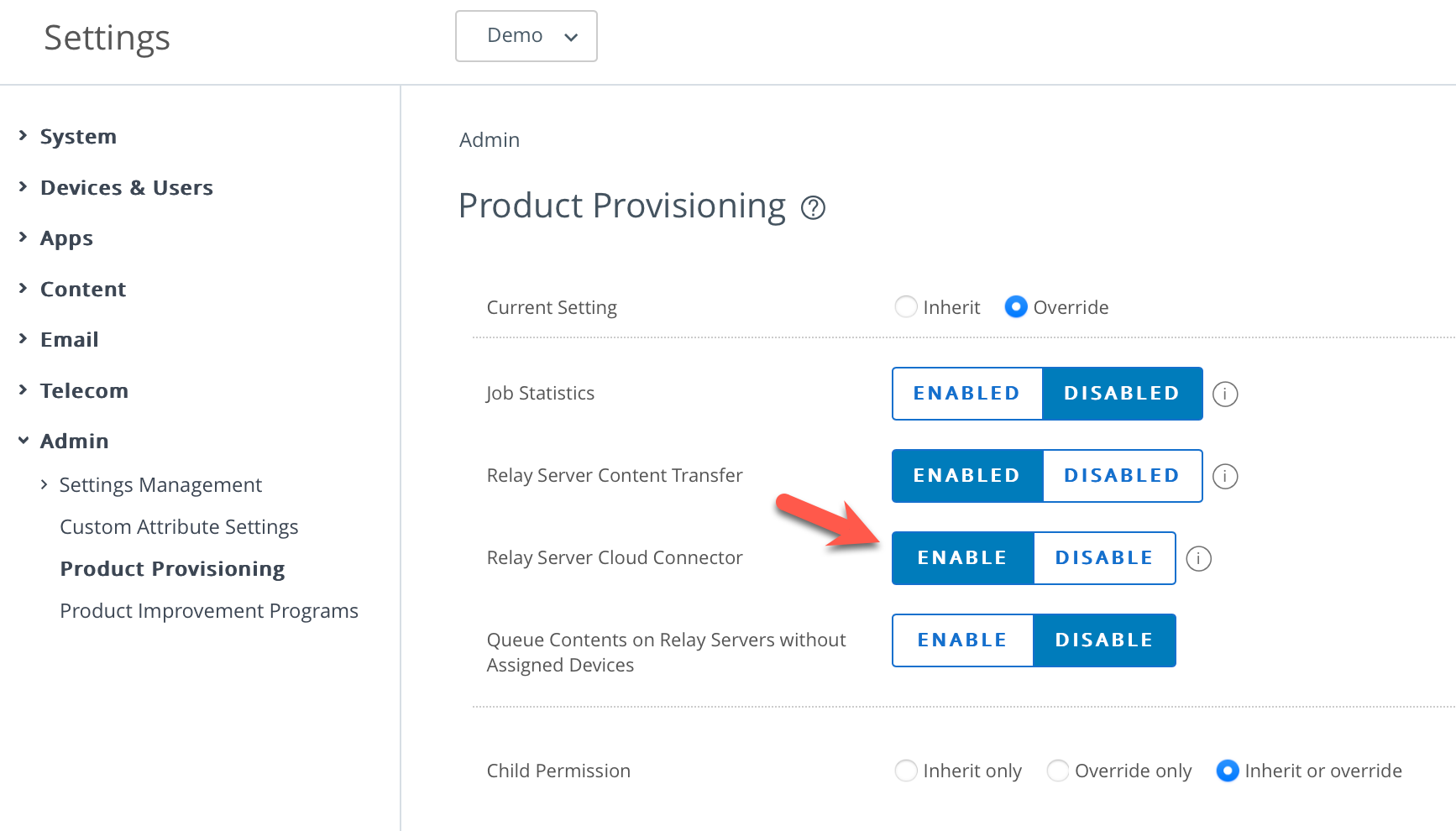Click the Relay Server Cloud Connector info icon
The image size is (1456, 831).
(1198, 558)
